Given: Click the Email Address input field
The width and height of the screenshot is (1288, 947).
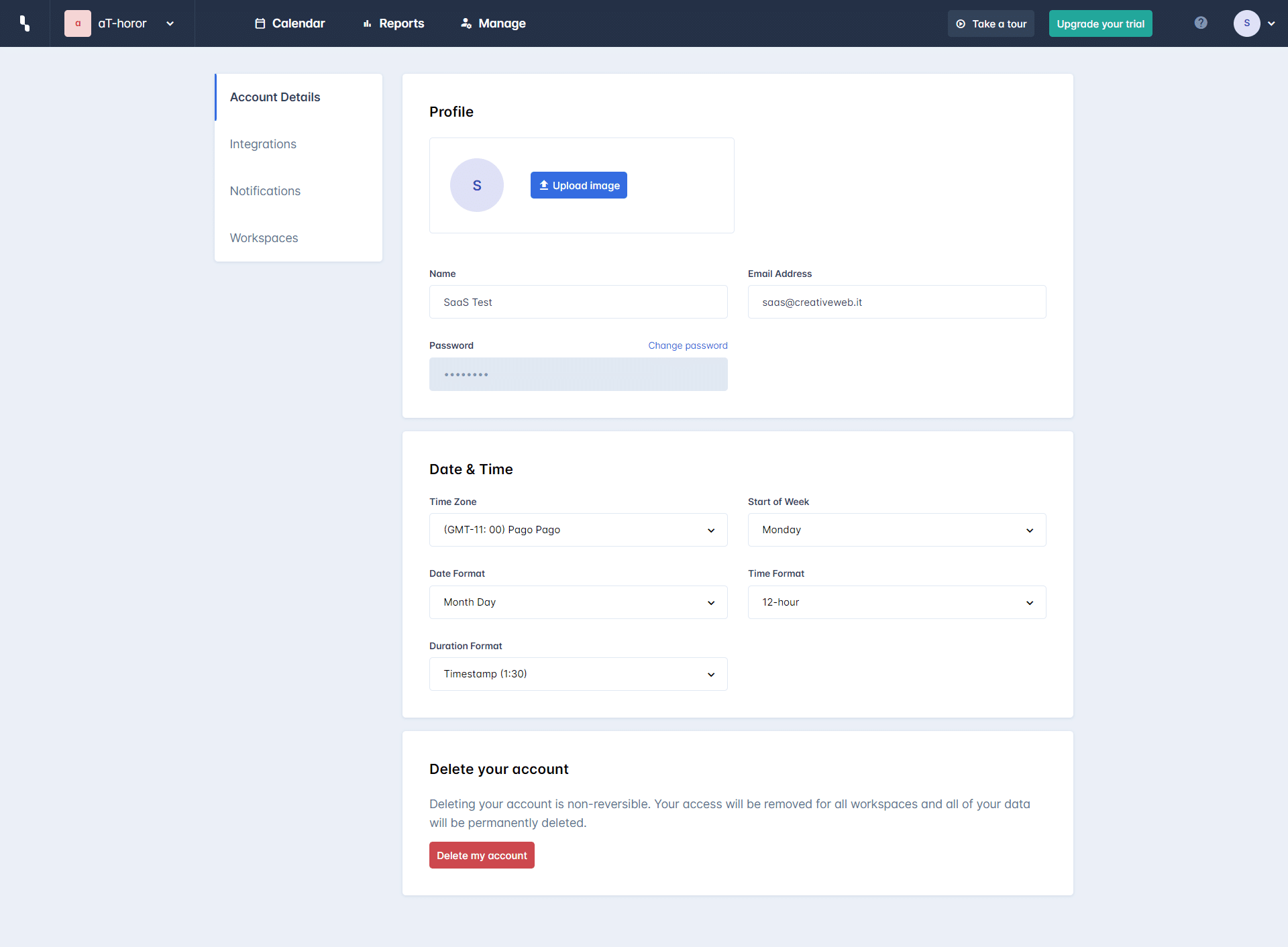Looking at the screenshot, I should tap(896, 302).
